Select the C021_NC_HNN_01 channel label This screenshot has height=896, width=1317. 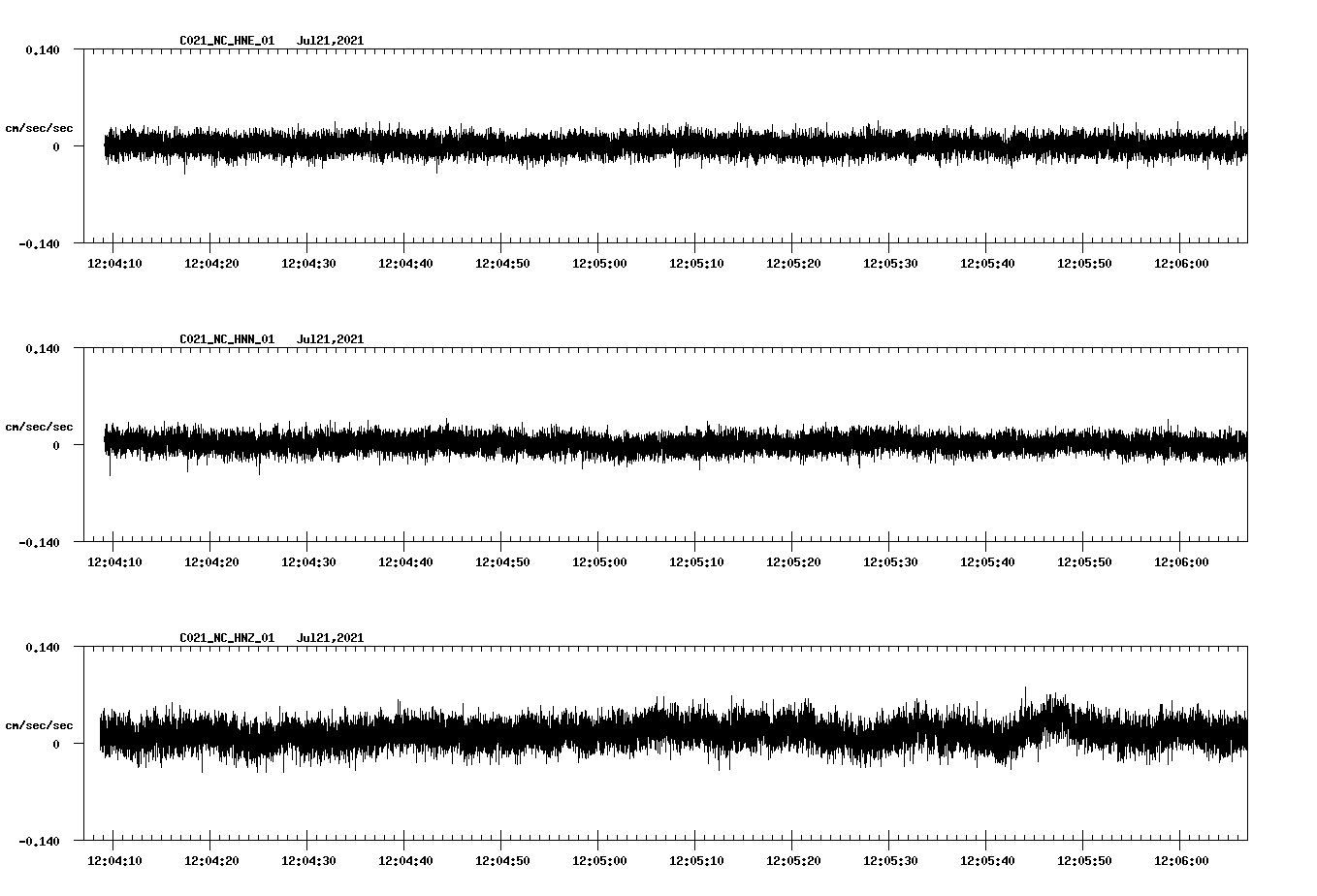click(x=226, y=338)
